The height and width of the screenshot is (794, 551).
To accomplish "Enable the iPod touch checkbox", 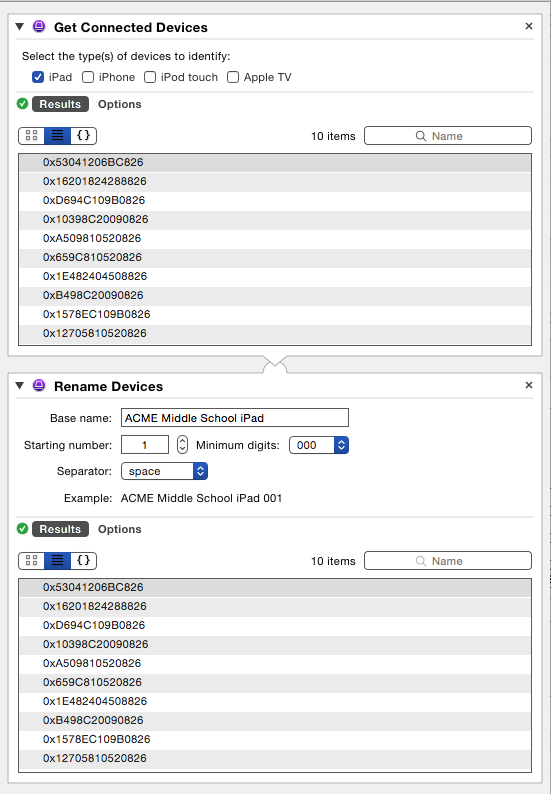I will (x=150, y=77).
